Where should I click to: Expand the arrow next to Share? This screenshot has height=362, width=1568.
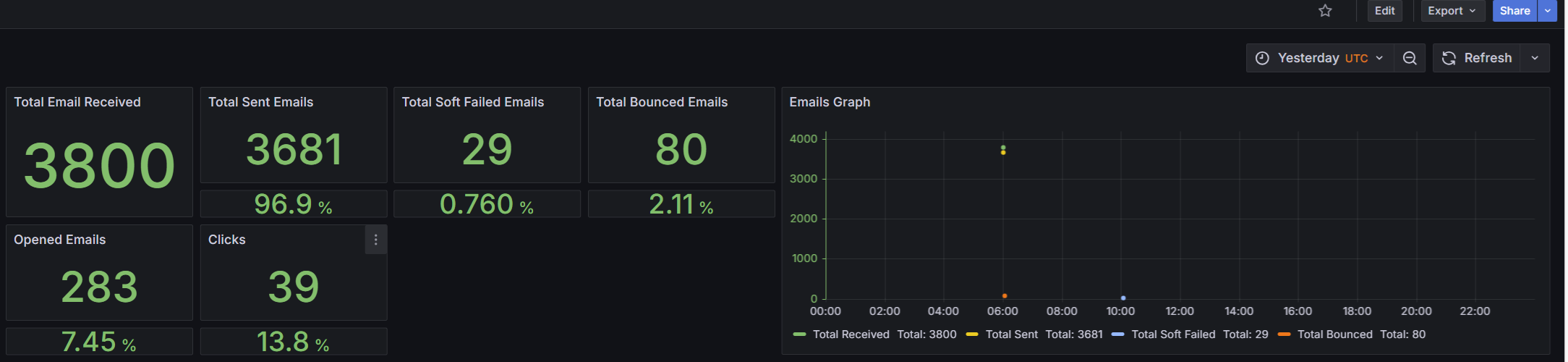(x=1548, y=11)
